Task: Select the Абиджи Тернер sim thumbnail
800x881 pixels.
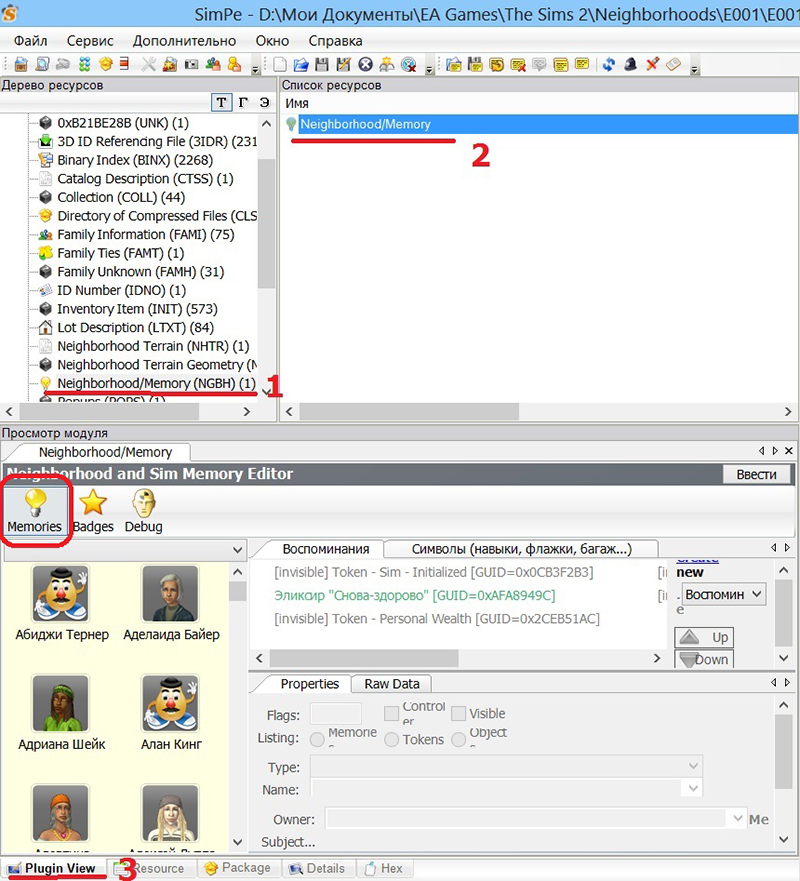Action: [x=61, y=593]
